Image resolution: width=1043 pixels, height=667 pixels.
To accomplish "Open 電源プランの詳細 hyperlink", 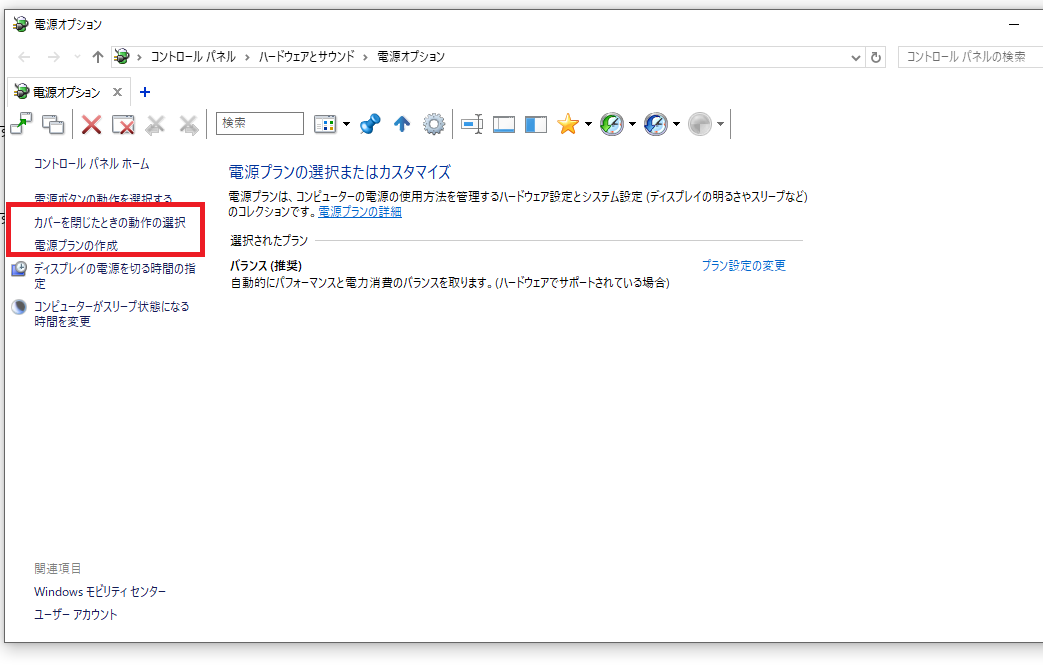I will point(360,211).
